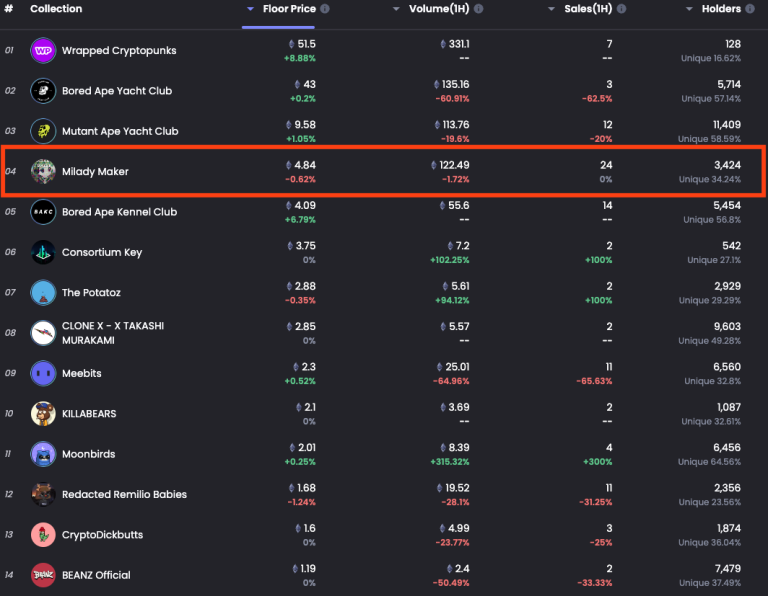Select the CLONE X - X TAKASHI MURAKAMI row
This screenshot has height=596, width=768.
point(112,333)
